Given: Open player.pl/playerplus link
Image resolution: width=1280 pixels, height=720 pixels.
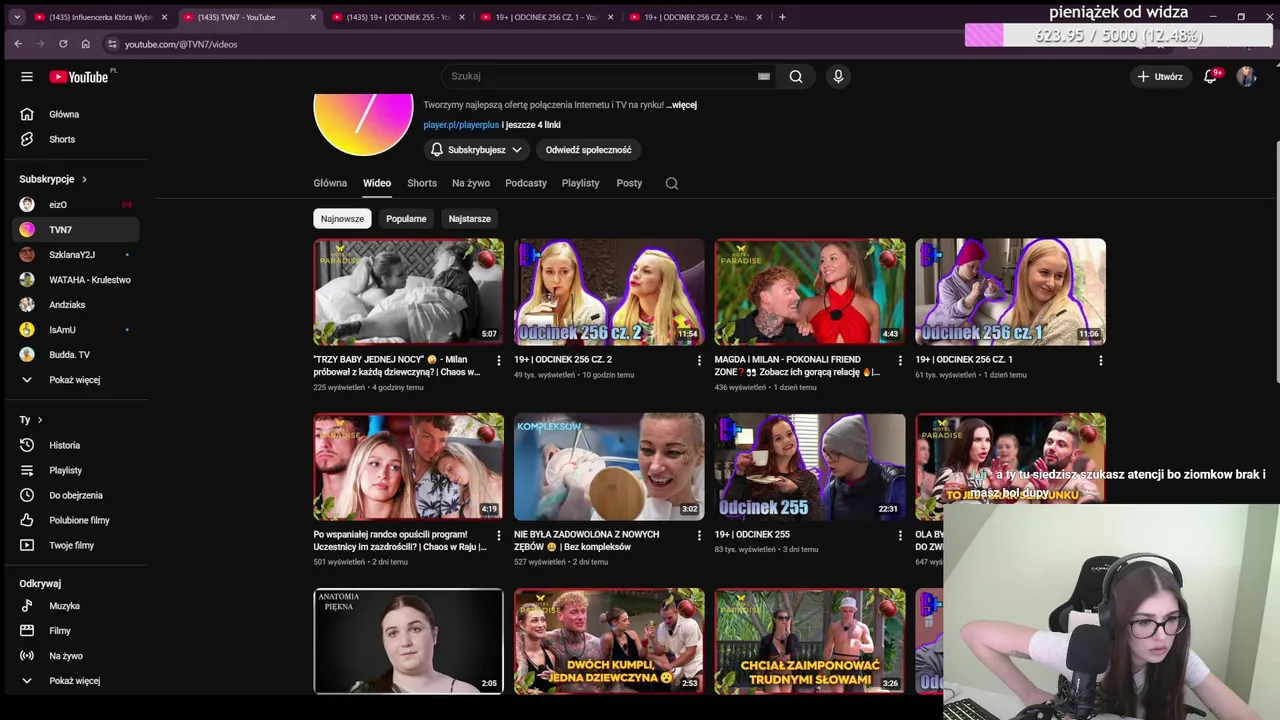Looking at the screenshot, I should click(x=461, y=125).
